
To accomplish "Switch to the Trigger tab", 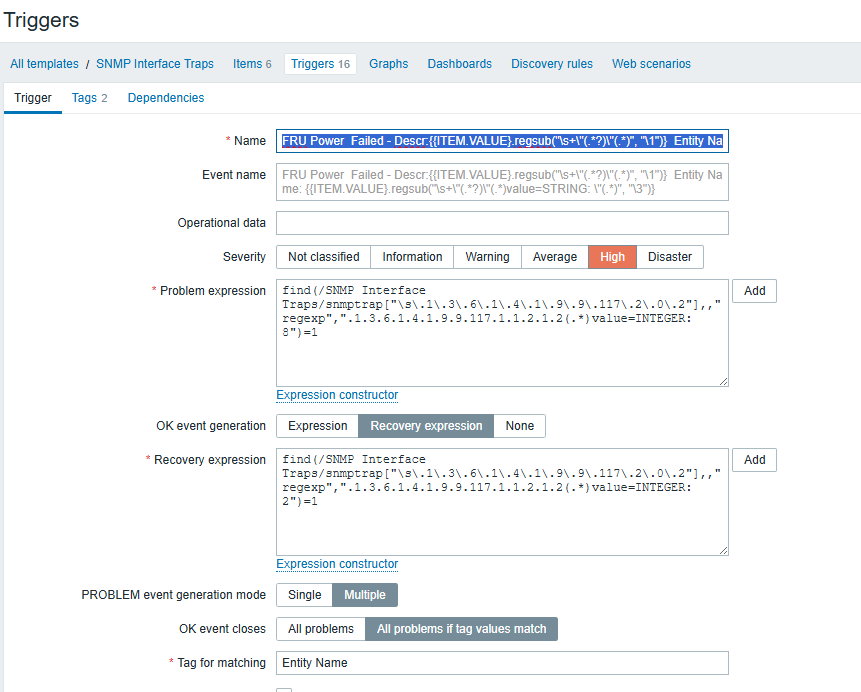I will click(33, 98).
